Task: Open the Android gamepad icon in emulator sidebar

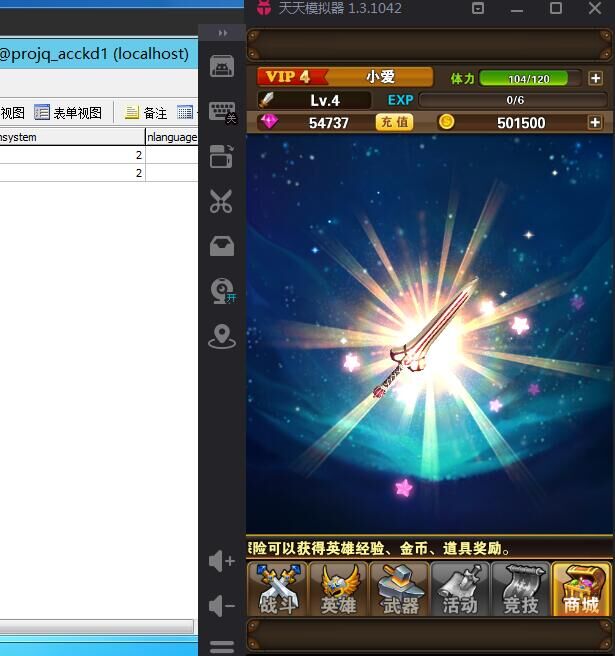Action: [x=221, y=67]
